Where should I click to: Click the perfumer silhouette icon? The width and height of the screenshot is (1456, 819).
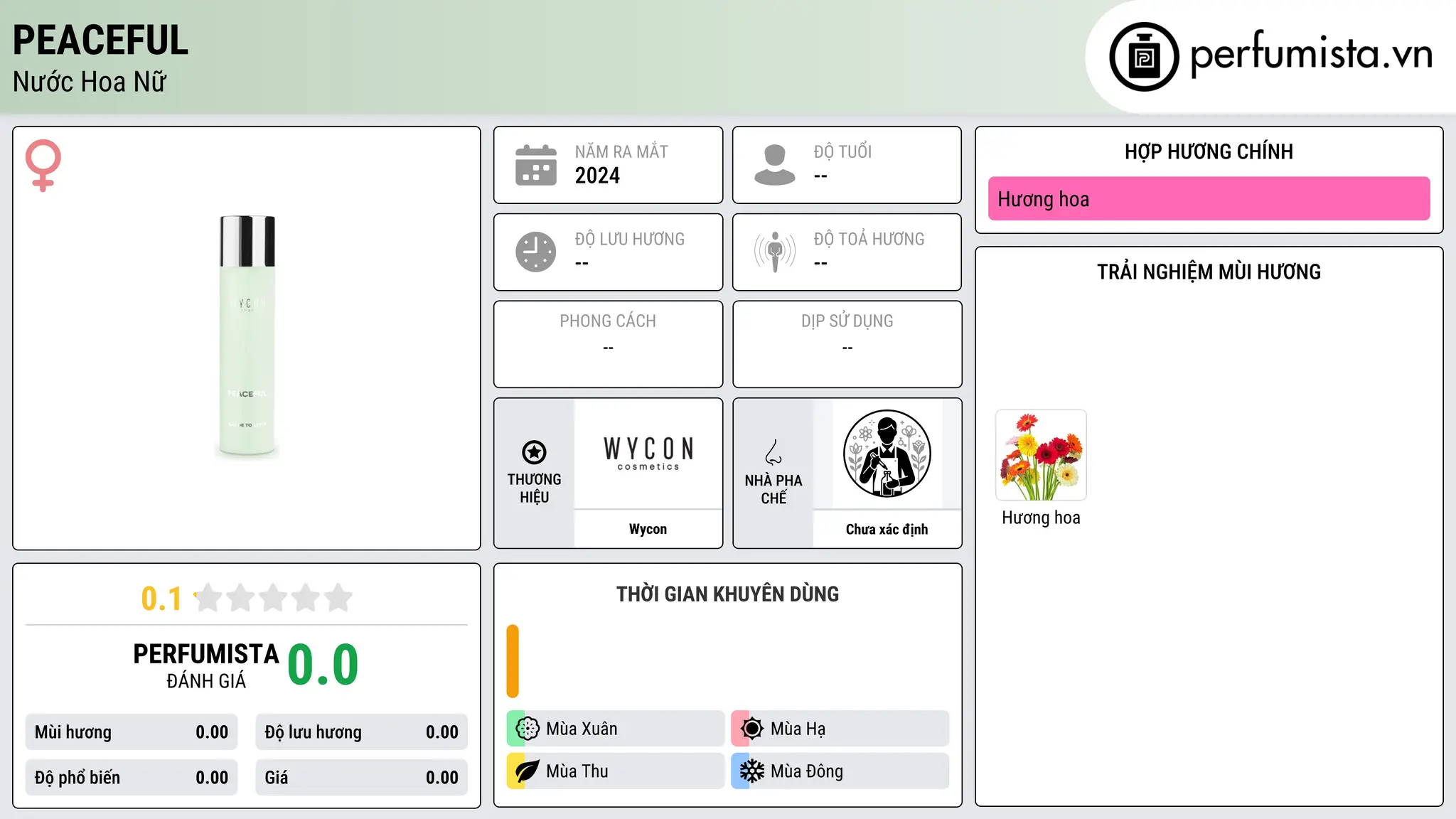887,454
